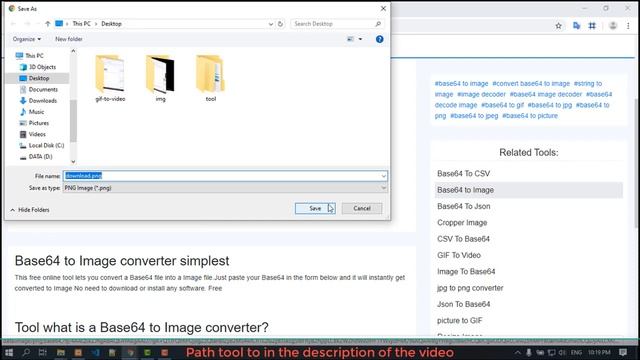The width and height of the screenshot is (640, 360).
Task: Click the #base64 to picture tag
Action: pos(530,116)
